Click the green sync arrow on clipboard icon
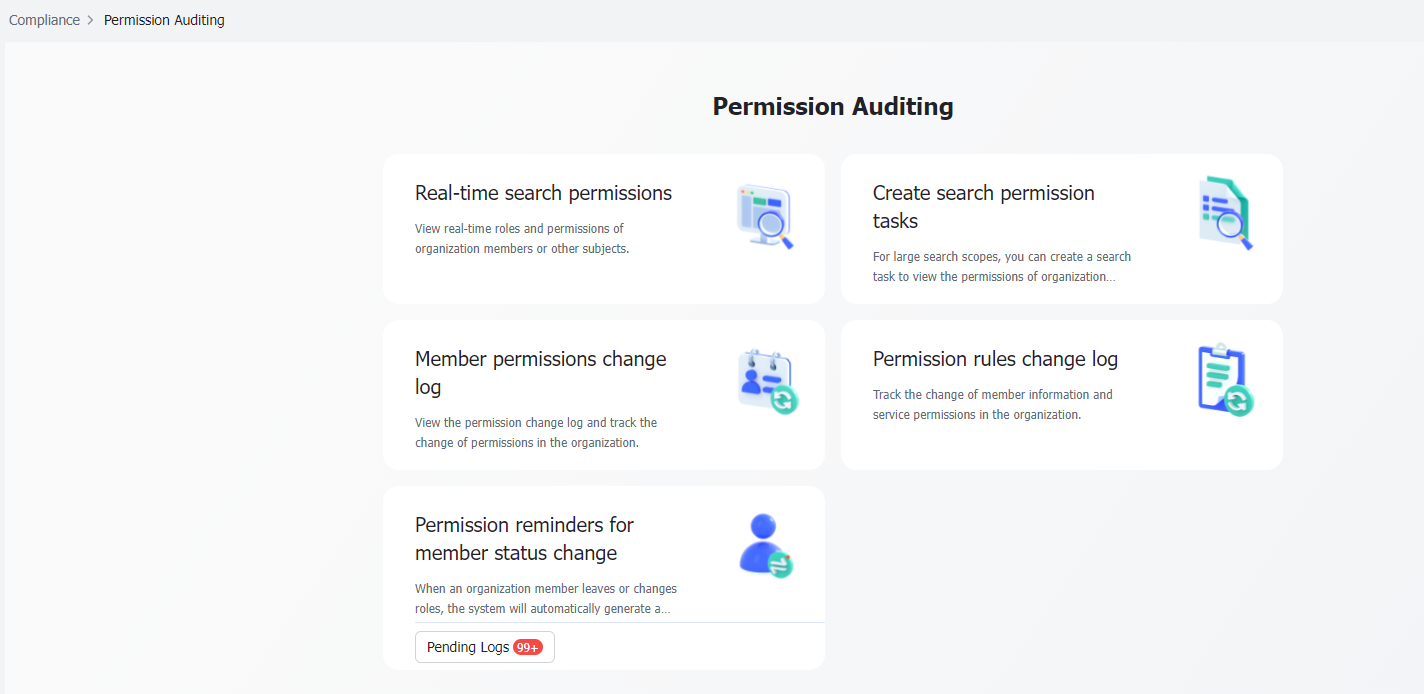This screenshot has height=694, width=1424. tap(1239, 398)
